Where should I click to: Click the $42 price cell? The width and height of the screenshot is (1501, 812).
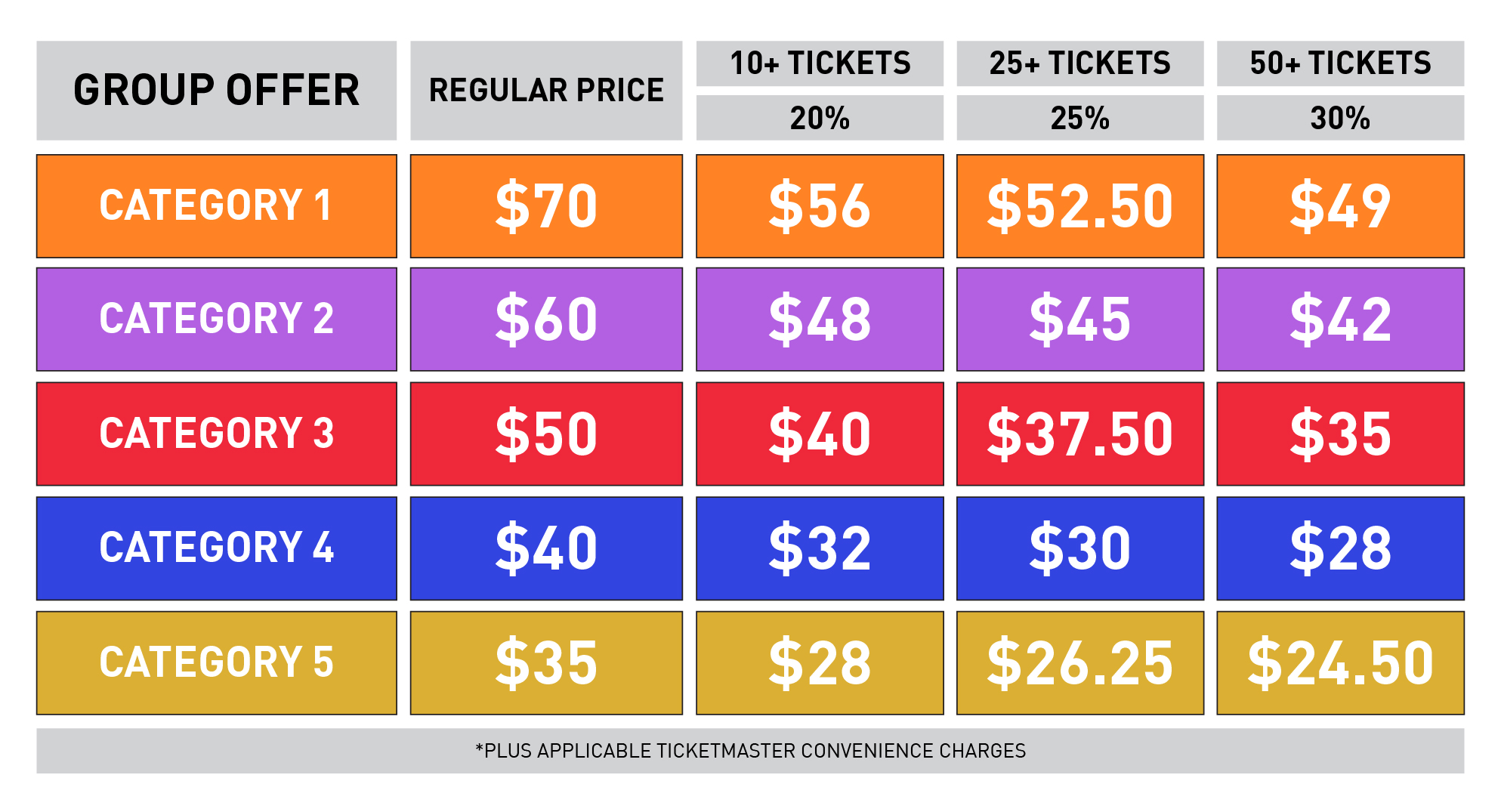1340,320
